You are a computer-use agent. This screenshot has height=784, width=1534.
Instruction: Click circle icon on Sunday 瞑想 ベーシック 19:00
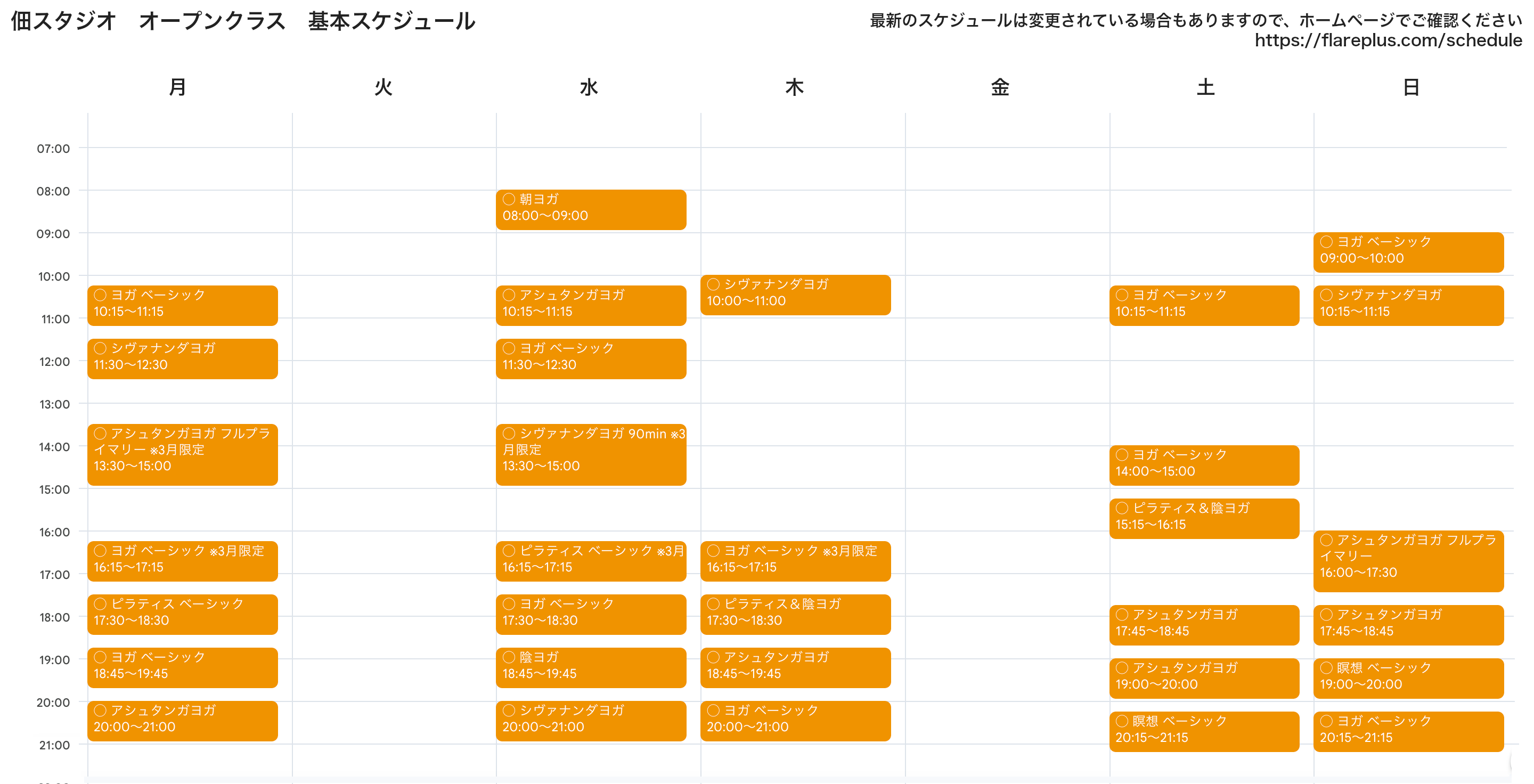coord(1326,667)
